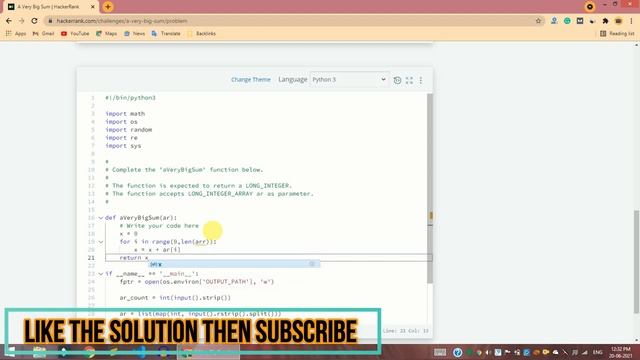This screenshot has width=640, height=360.
Task: Reload the HackerRank page
Action: [35, 21]
